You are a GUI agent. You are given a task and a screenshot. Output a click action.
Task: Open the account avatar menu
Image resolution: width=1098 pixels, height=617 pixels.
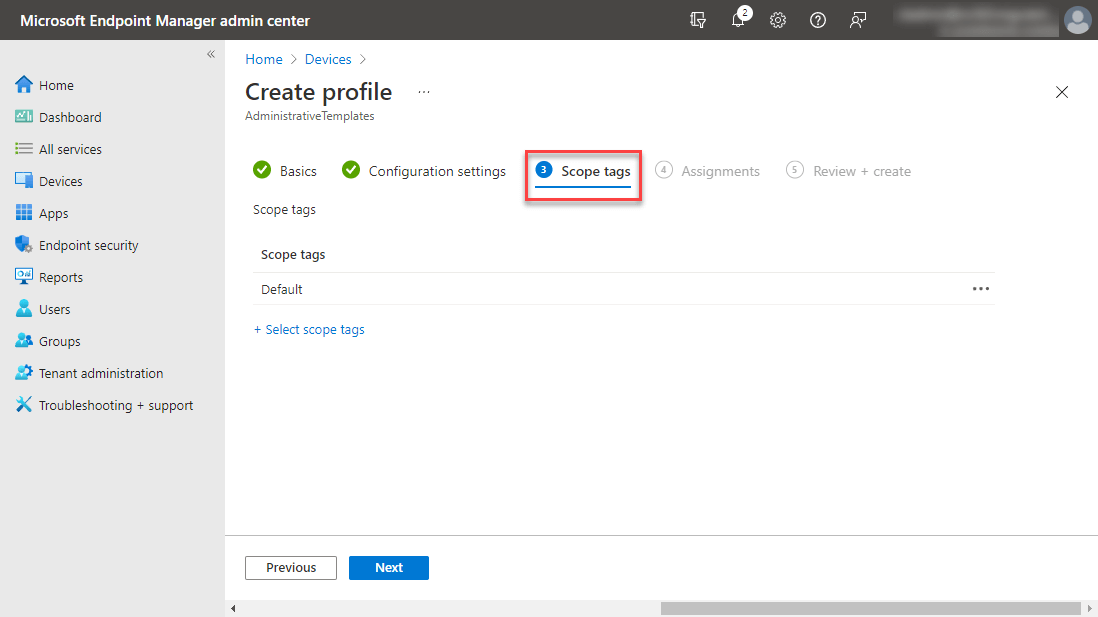click(1077, 20)
